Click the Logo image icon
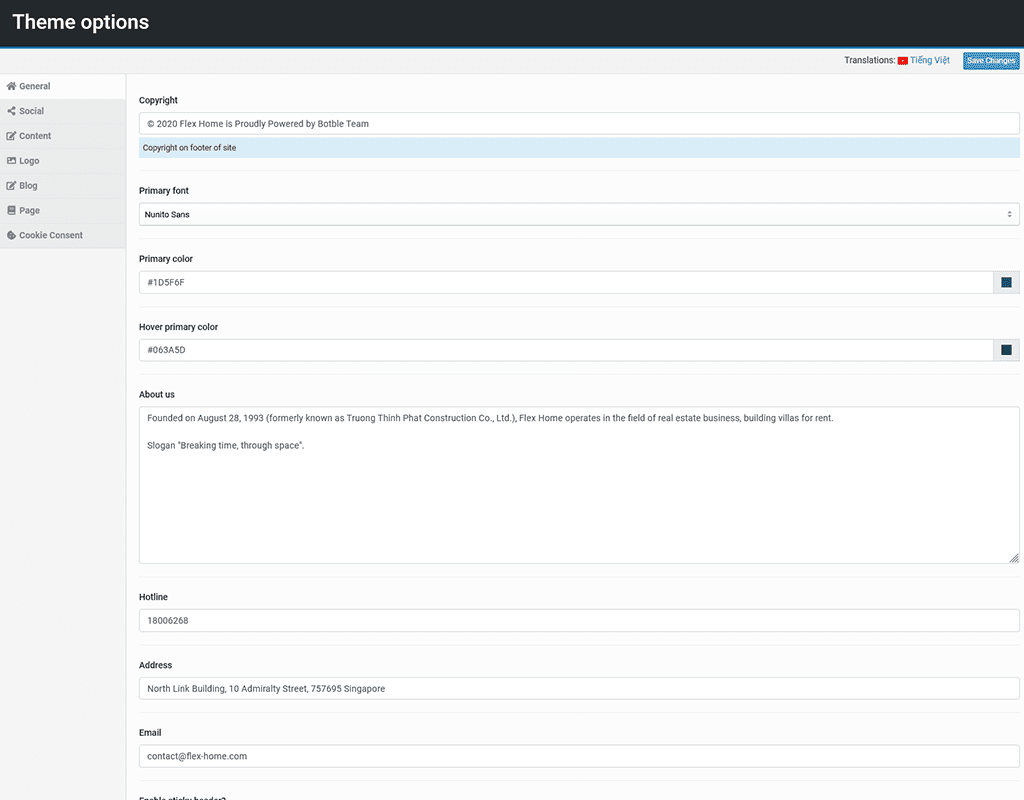Viewport: 1024px width, 800px height. [11, 161]
